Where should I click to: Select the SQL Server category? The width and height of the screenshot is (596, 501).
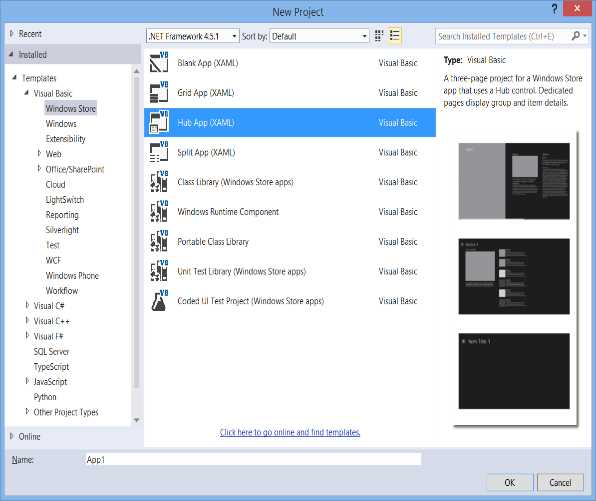51,352
